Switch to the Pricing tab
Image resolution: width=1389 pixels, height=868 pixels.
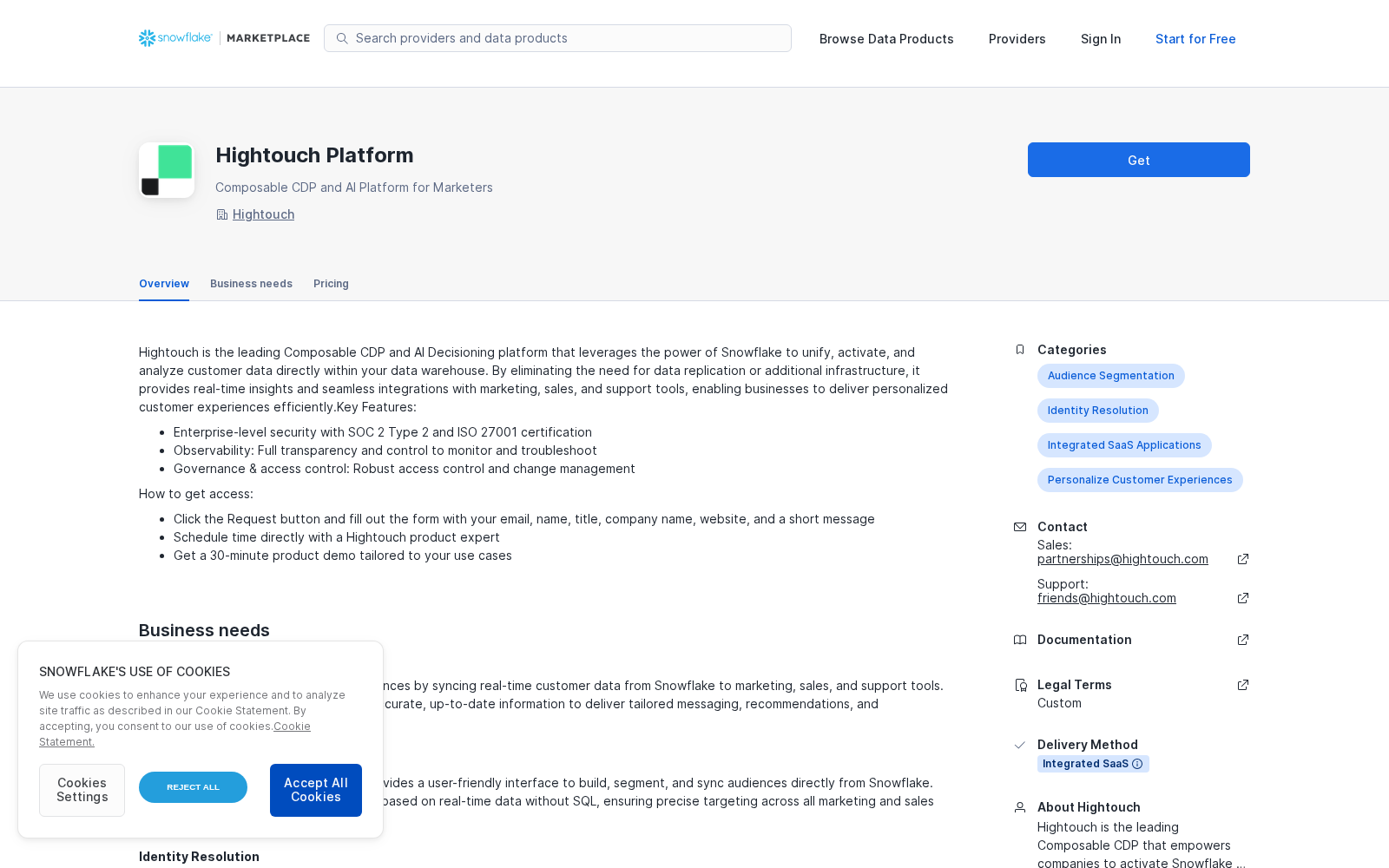click(x=331, y=284)
